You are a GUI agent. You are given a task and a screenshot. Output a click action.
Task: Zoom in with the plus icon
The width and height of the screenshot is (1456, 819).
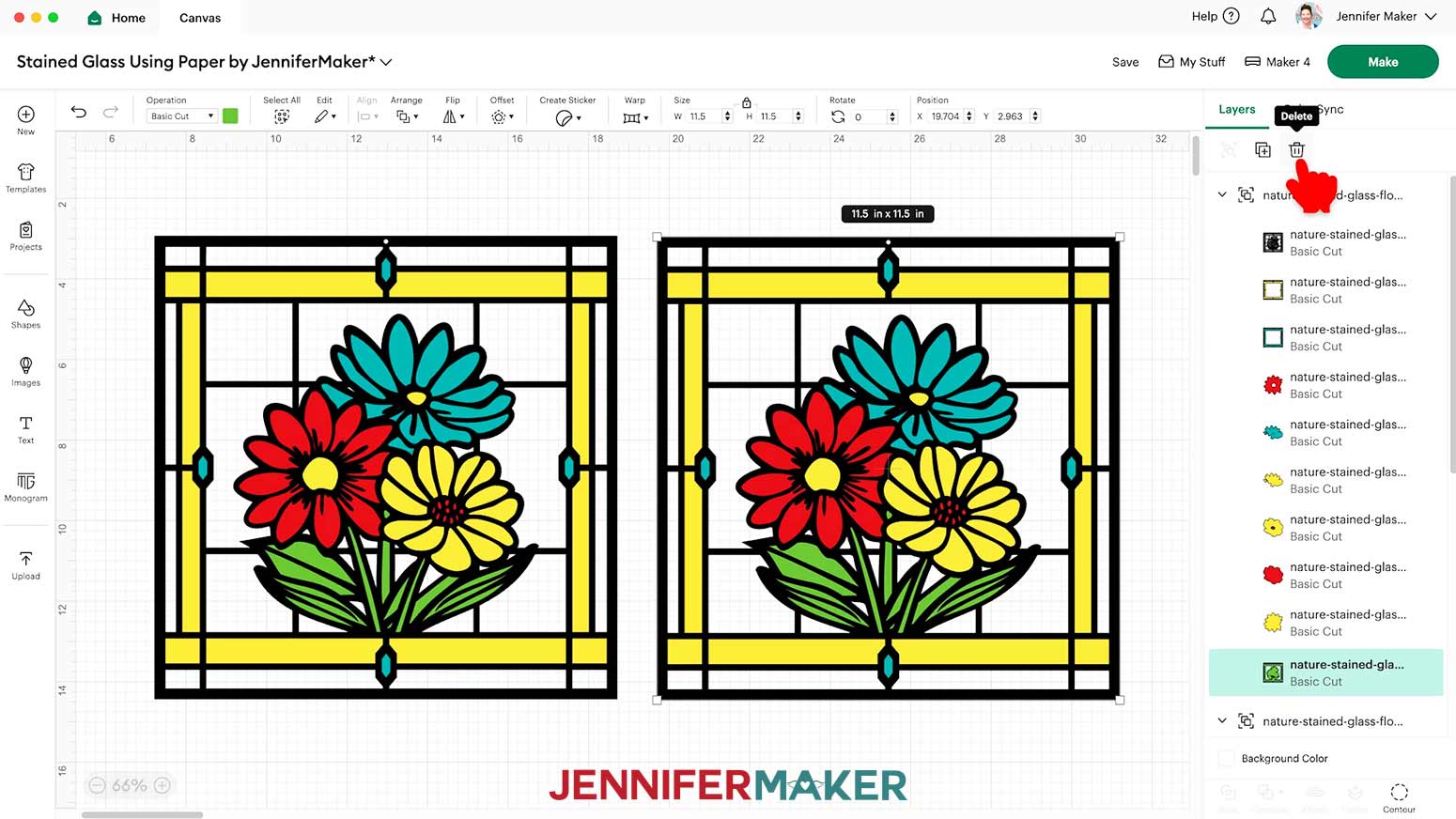tap(163, 785)
